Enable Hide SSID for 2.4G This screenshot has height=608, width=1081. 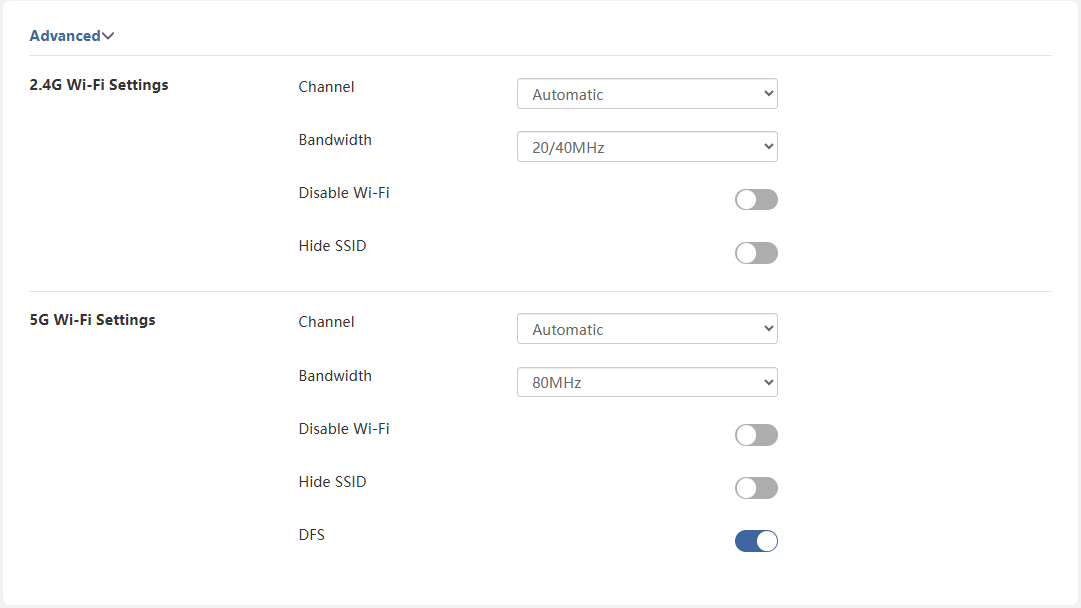756,253
